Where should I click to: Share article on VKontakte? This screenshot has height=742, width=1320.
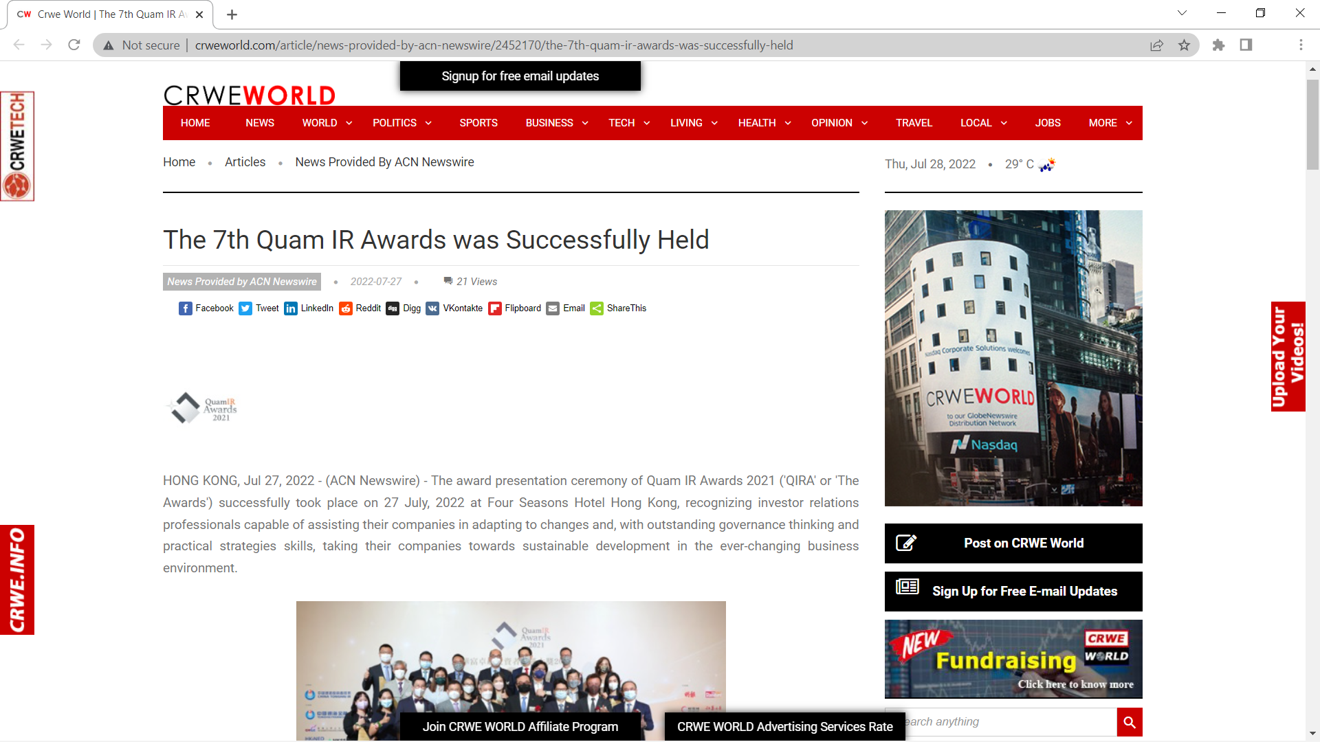[x=454, y=309]
